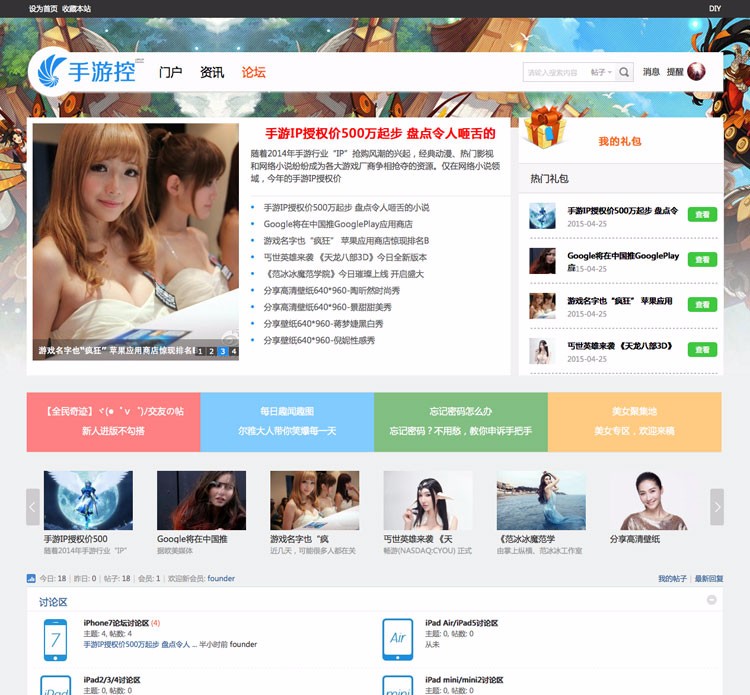Click 查看 for Google将在中国推 gift
750x695 pixels.
tap(702, 259)
